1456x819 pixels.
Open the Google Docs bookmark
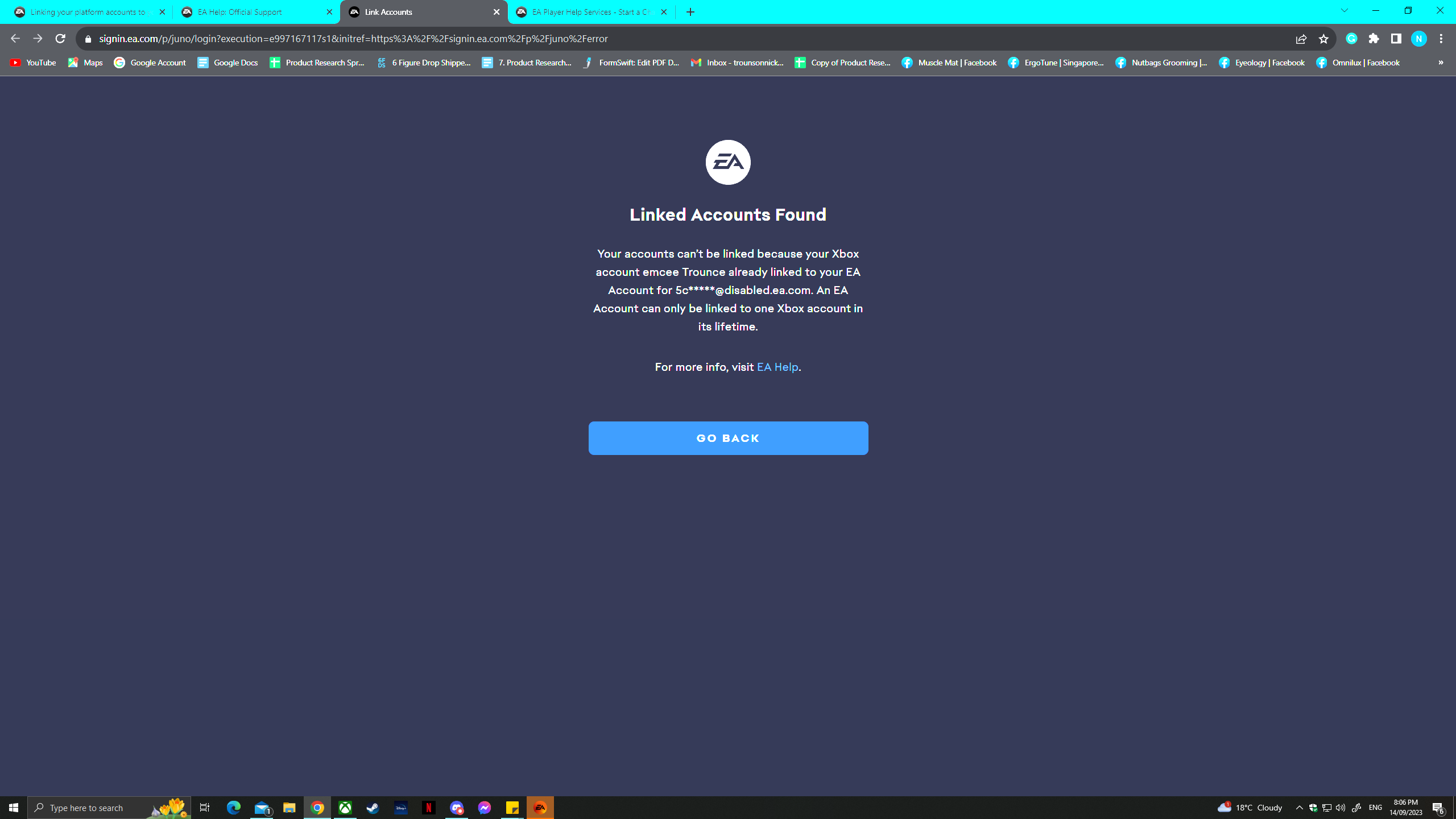point(227,63)
